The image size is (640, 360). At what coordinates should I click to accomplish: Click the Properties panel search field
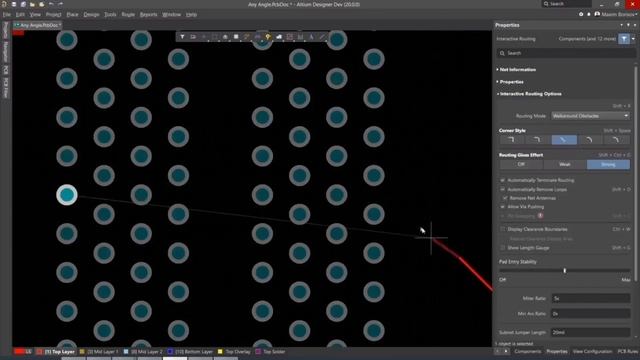pyautogui.click(x=566, y=53)
